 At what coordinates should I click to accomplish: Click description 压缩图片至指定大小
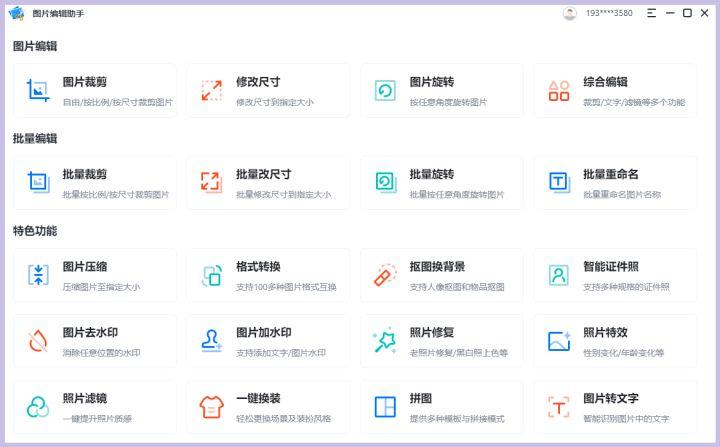click(101, 287)
